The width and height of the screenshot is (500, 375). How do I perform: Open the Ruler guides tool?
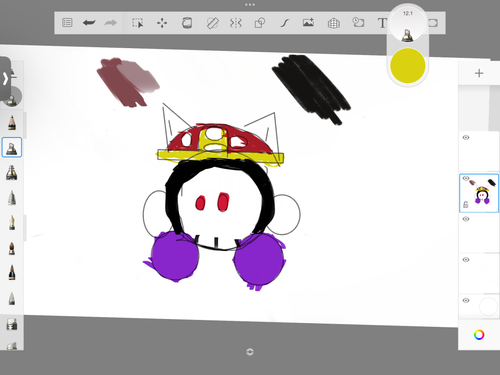tap(212, 23)
